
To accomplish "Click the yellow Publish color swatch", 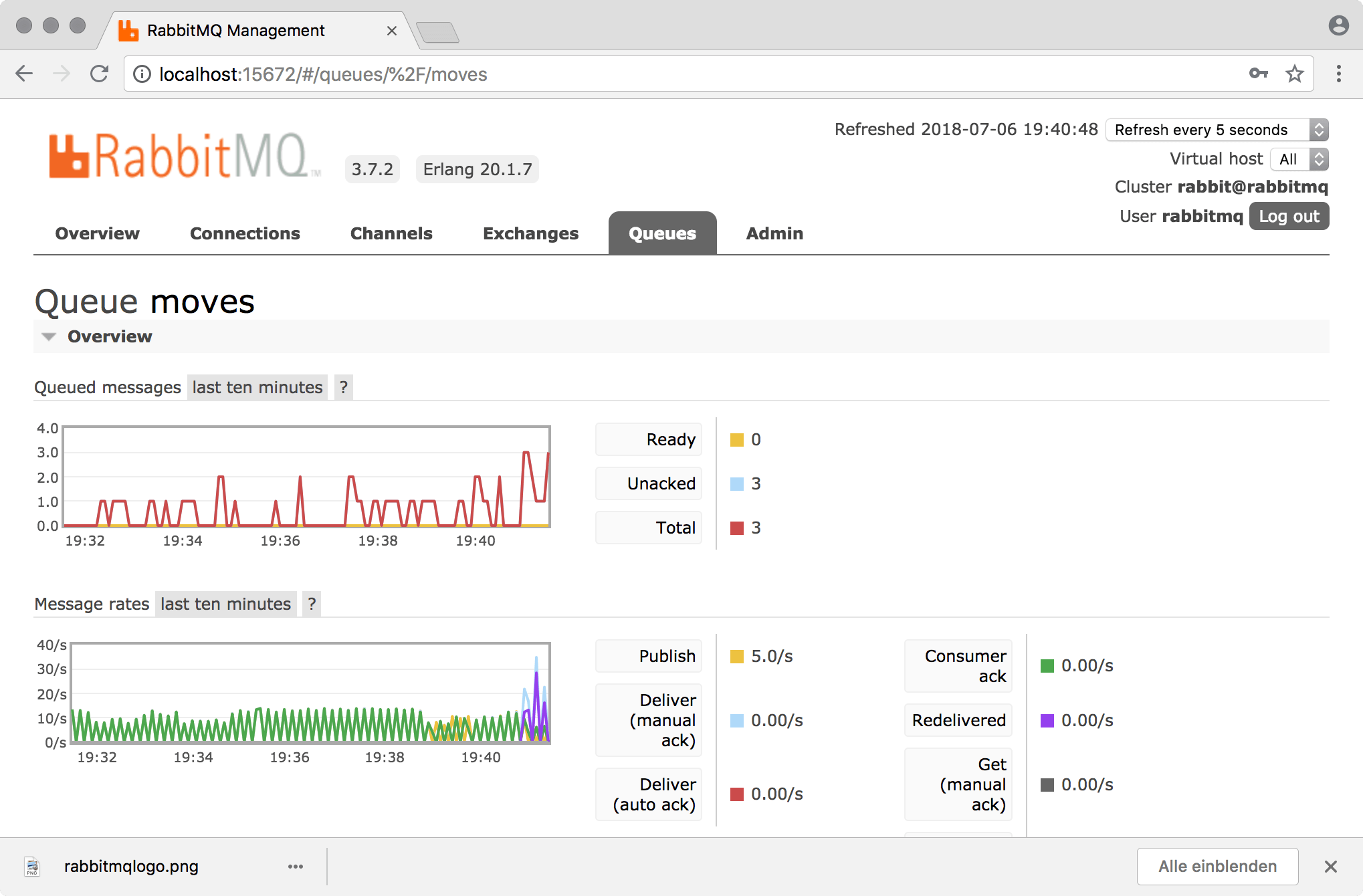I will click(x=737, y=657).
